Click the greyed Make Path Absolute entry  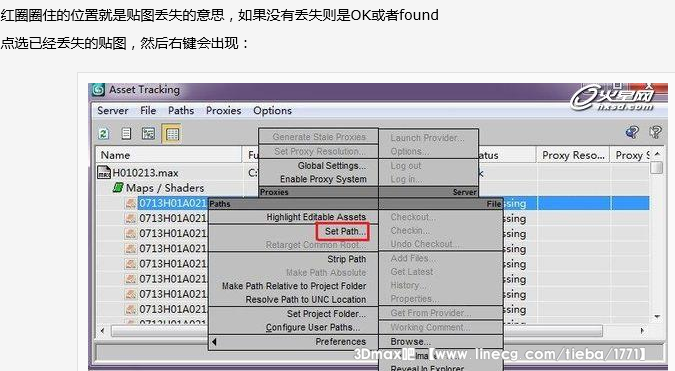[326, 273]
